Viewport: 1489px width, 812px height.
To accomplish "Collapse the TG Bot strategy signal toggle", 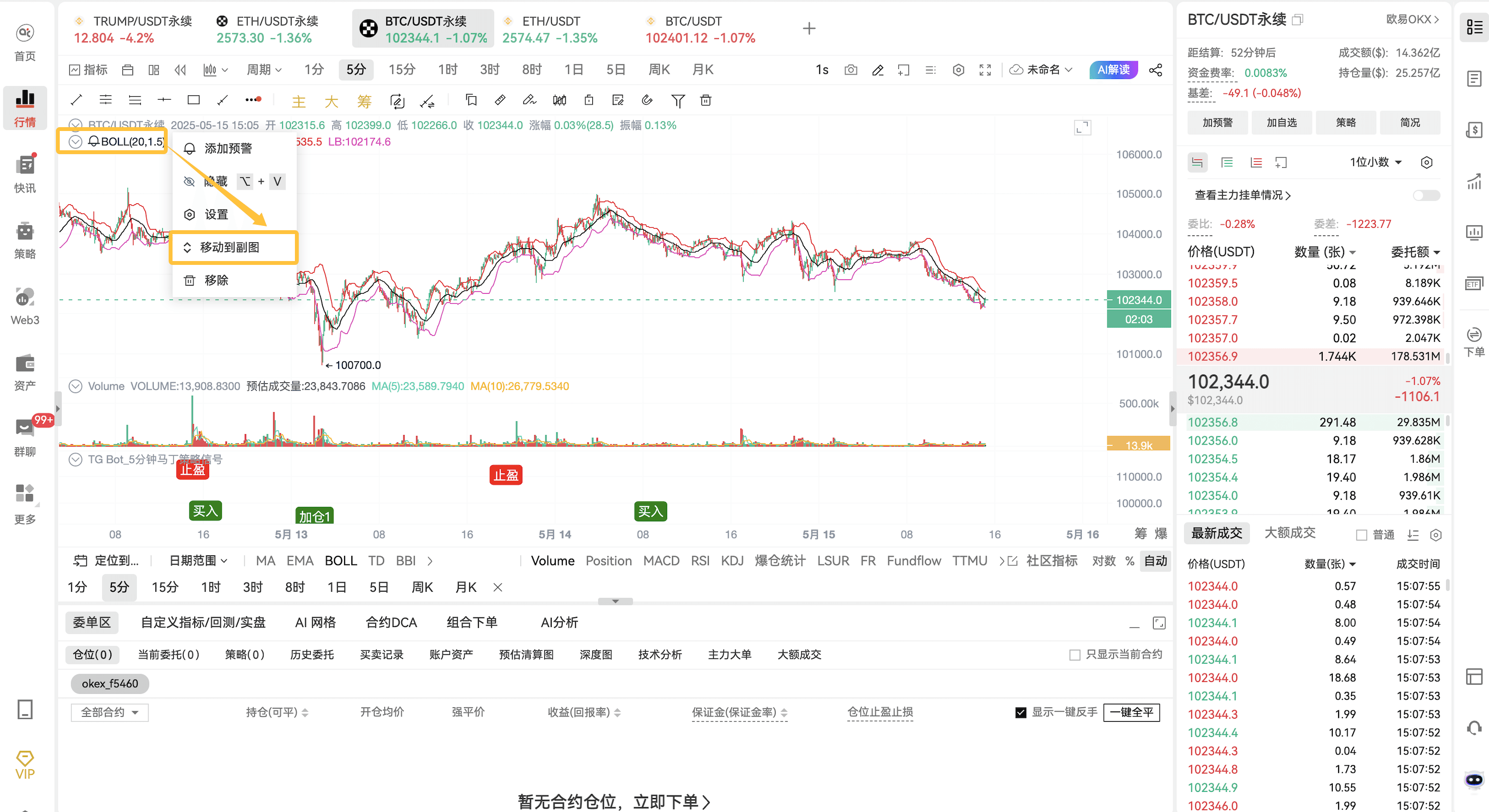I will click(x=75, y=459).
